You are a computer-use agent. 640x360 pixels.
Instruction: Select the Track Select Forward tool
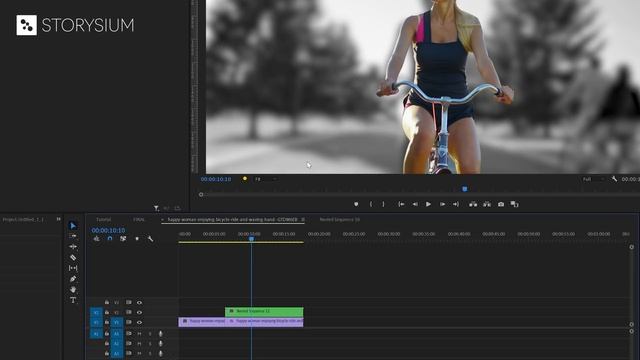[73, 236]
